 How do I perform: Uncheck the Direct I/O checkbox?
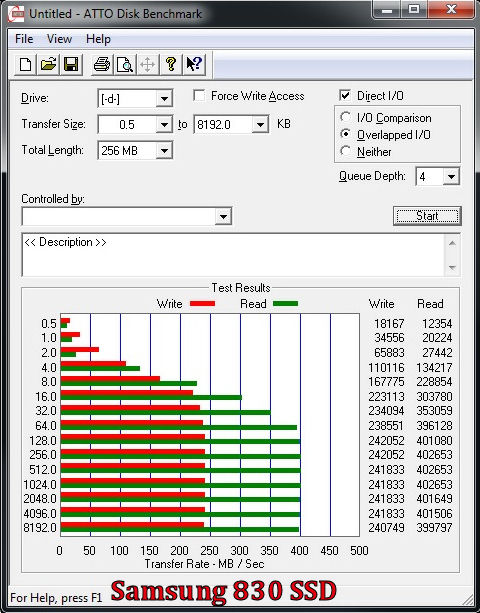(x=345, y=95)
